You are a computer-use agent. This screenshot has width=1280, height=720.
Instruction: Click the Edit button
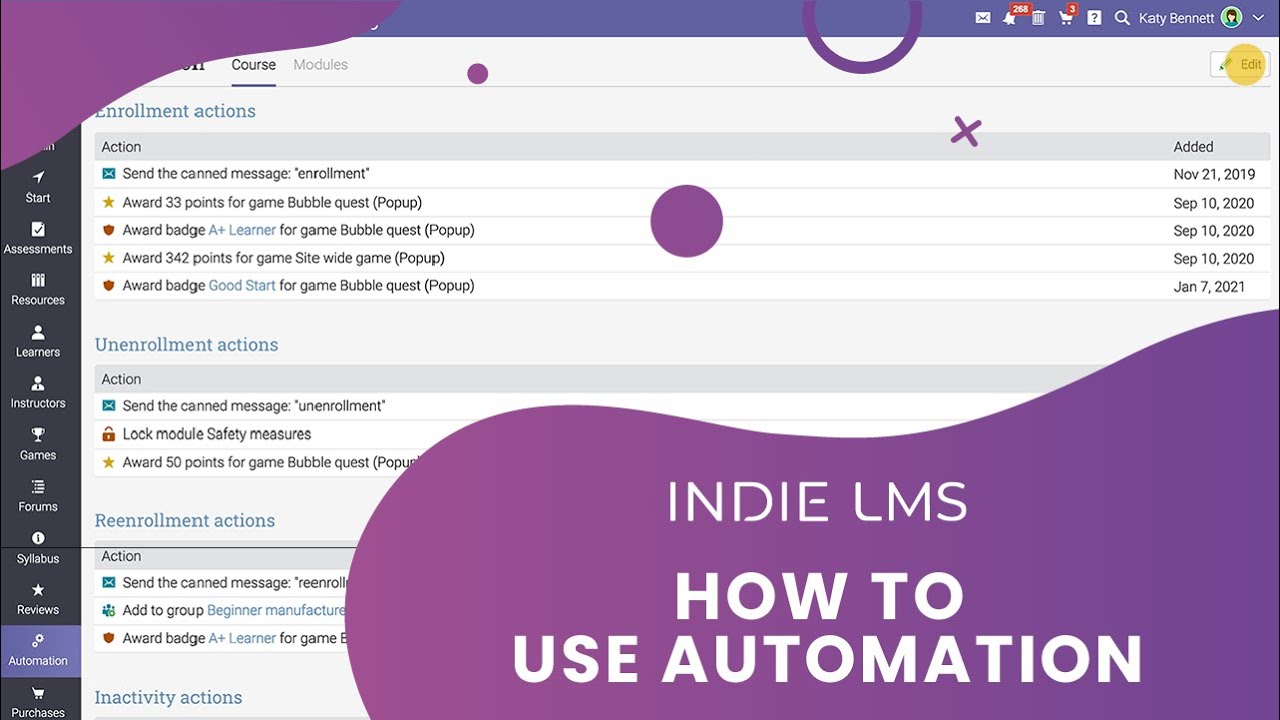[x=1240, y=64]
